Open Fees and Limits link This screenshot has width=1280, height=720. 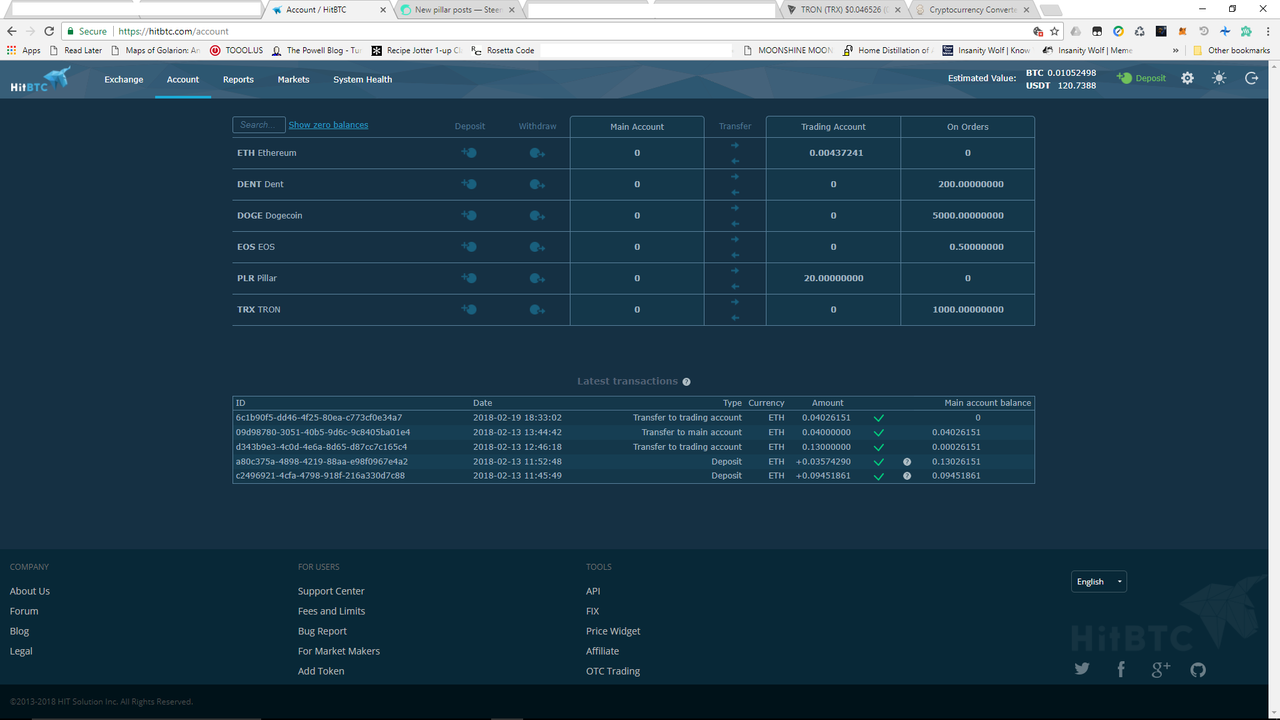coord(331,611)
